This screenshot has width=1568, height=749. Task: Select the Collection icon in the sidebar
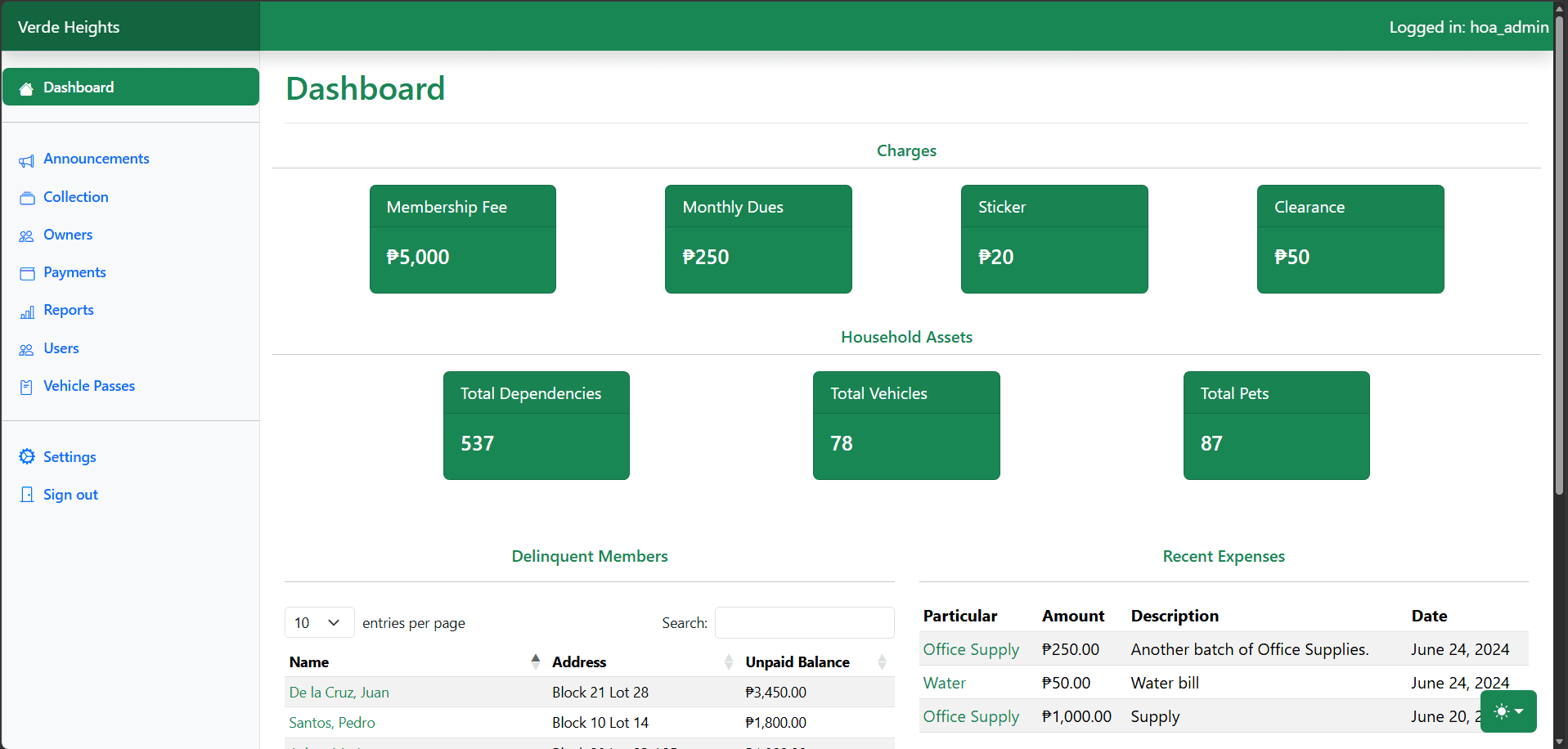pyautogui.click(x=27, y=197)
